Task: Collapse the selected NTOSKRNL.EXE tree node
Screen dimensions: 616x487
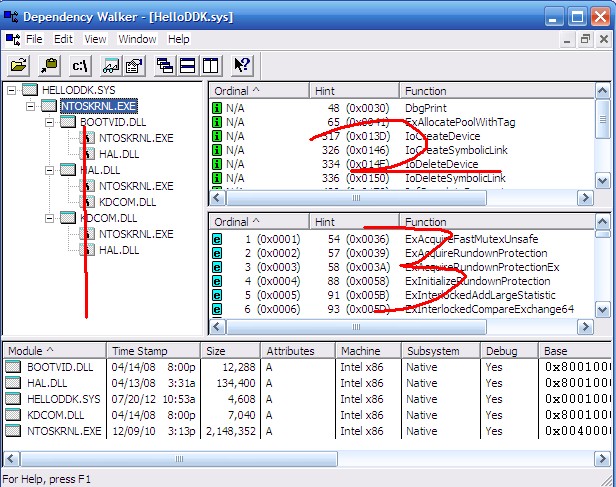Action: point(30,106)
